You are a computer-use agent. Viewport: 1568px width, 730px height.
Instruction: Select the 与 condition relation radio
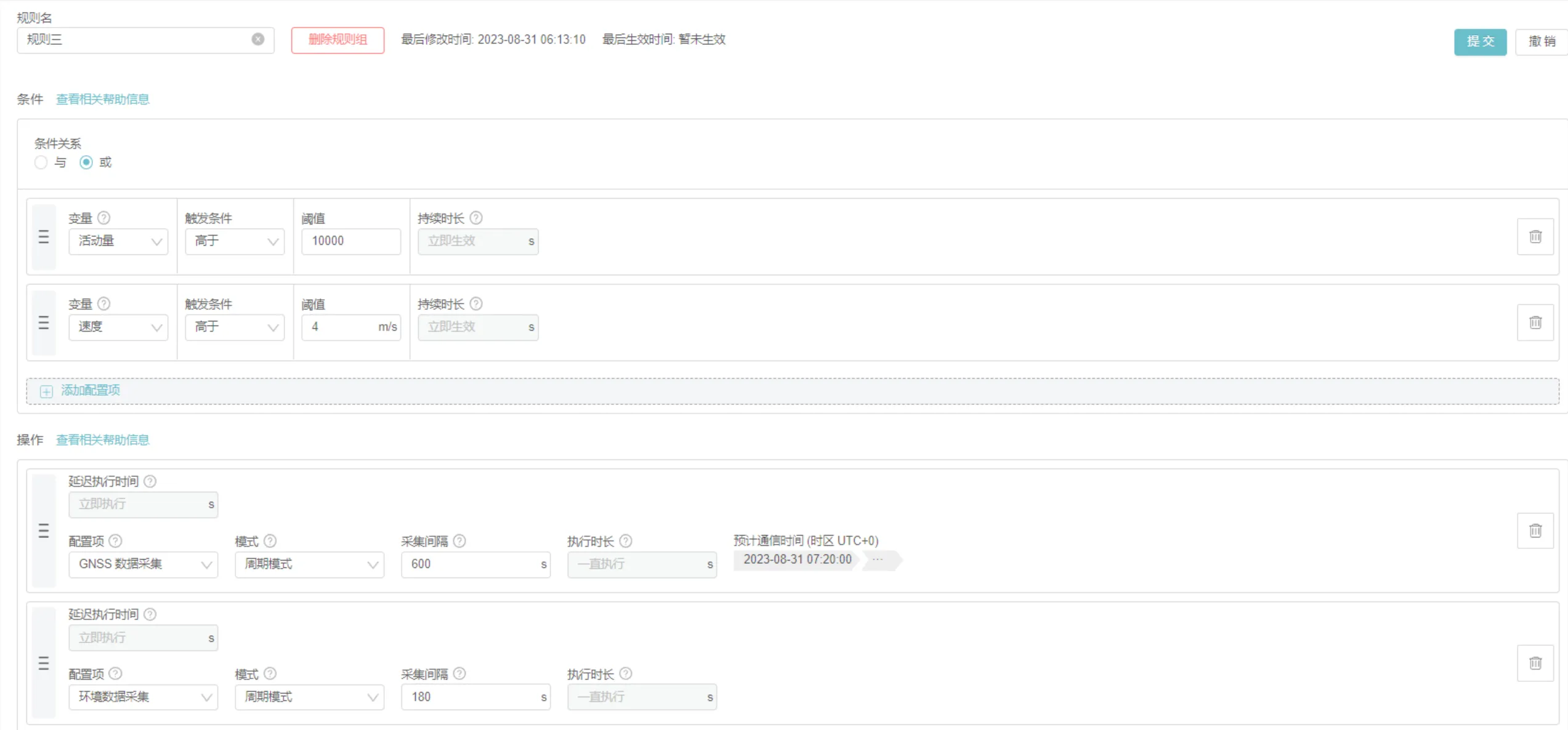pos(41,162)
